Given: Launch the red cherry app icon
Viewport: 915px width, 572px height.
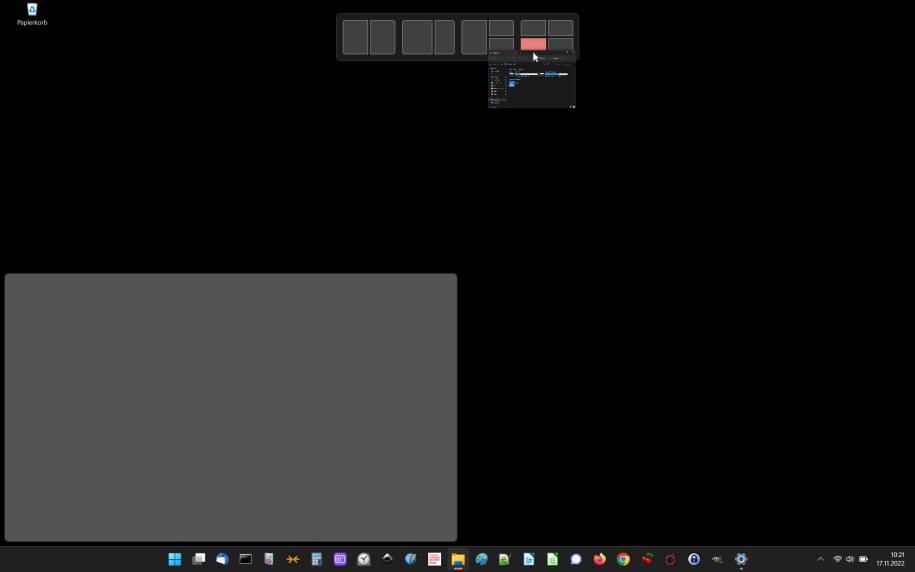Looking at the screenshot, I should point(647,559).
